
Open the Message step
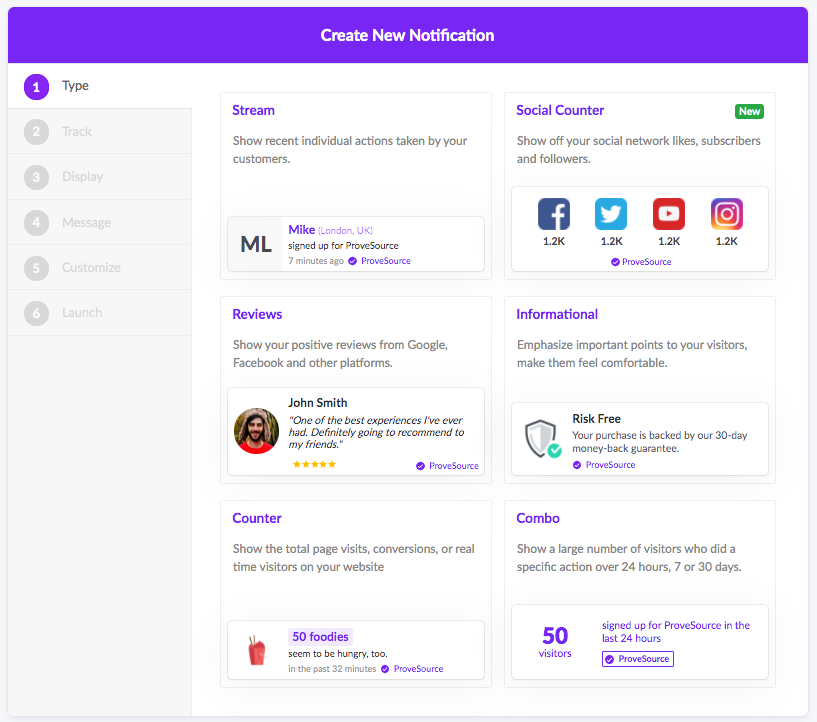coord(100,222)
